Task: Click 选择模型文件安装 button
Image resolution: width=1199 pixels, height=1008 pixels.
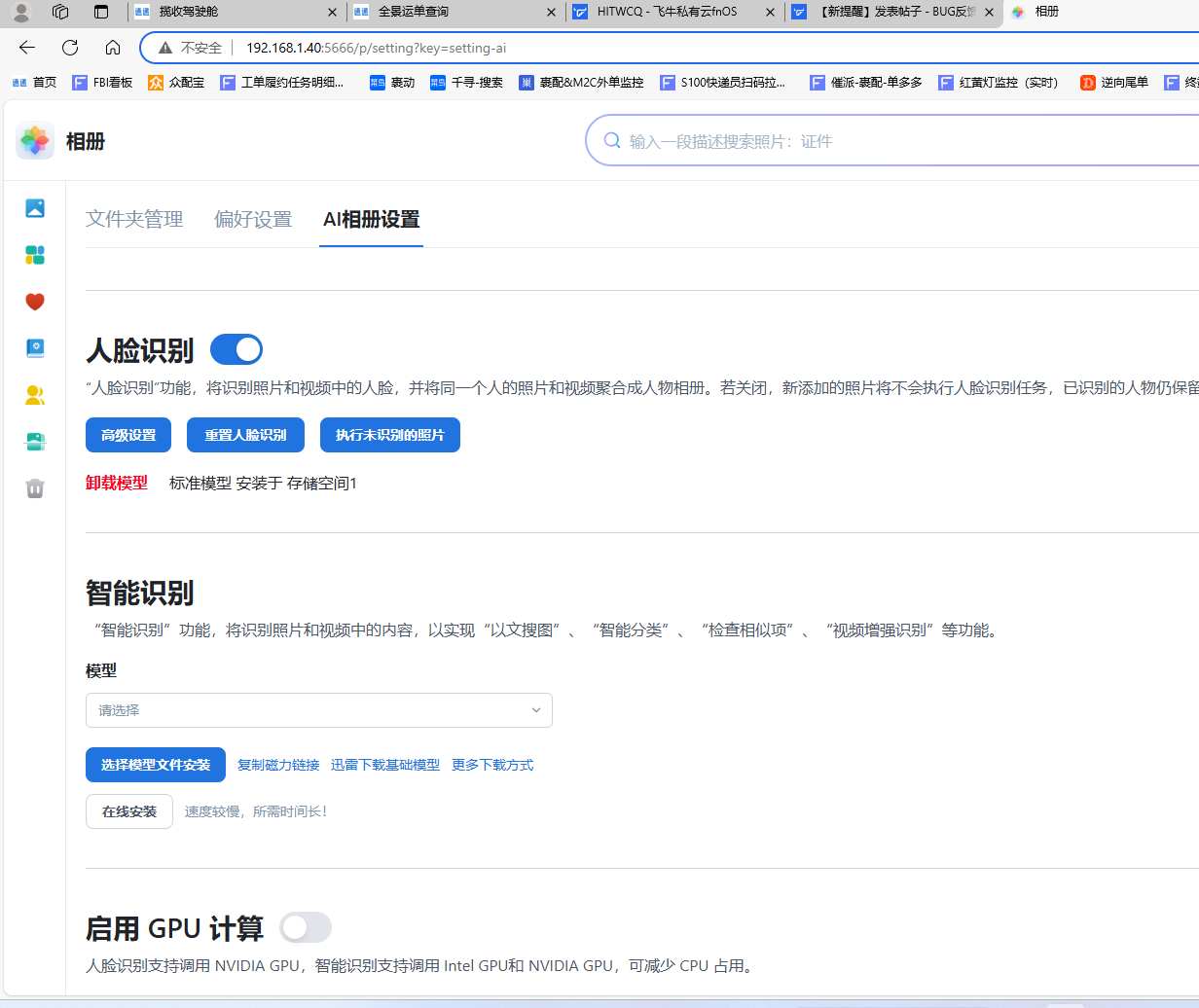Action: [156, 765]
